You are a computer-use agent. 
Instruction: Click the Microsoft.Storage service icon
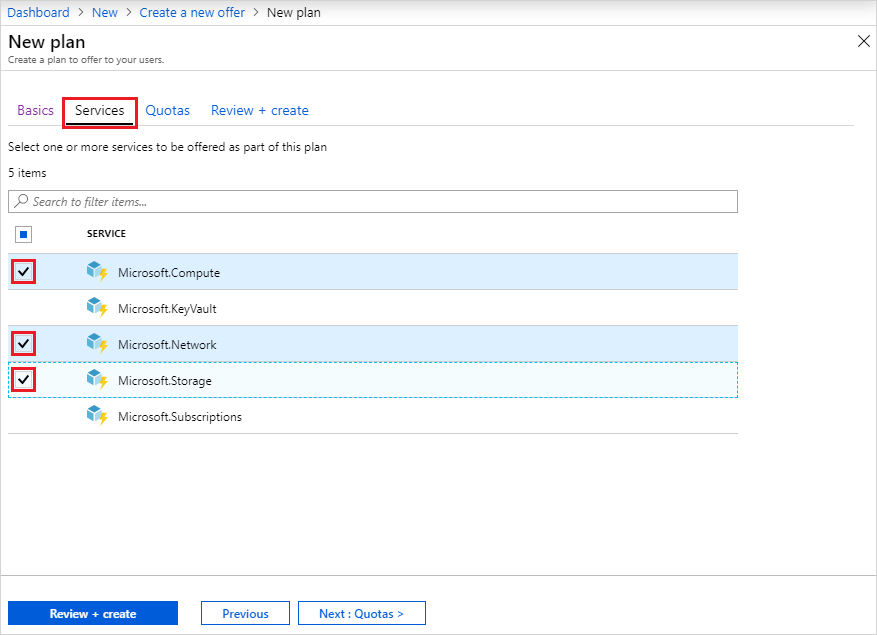[x=98, y=380]
